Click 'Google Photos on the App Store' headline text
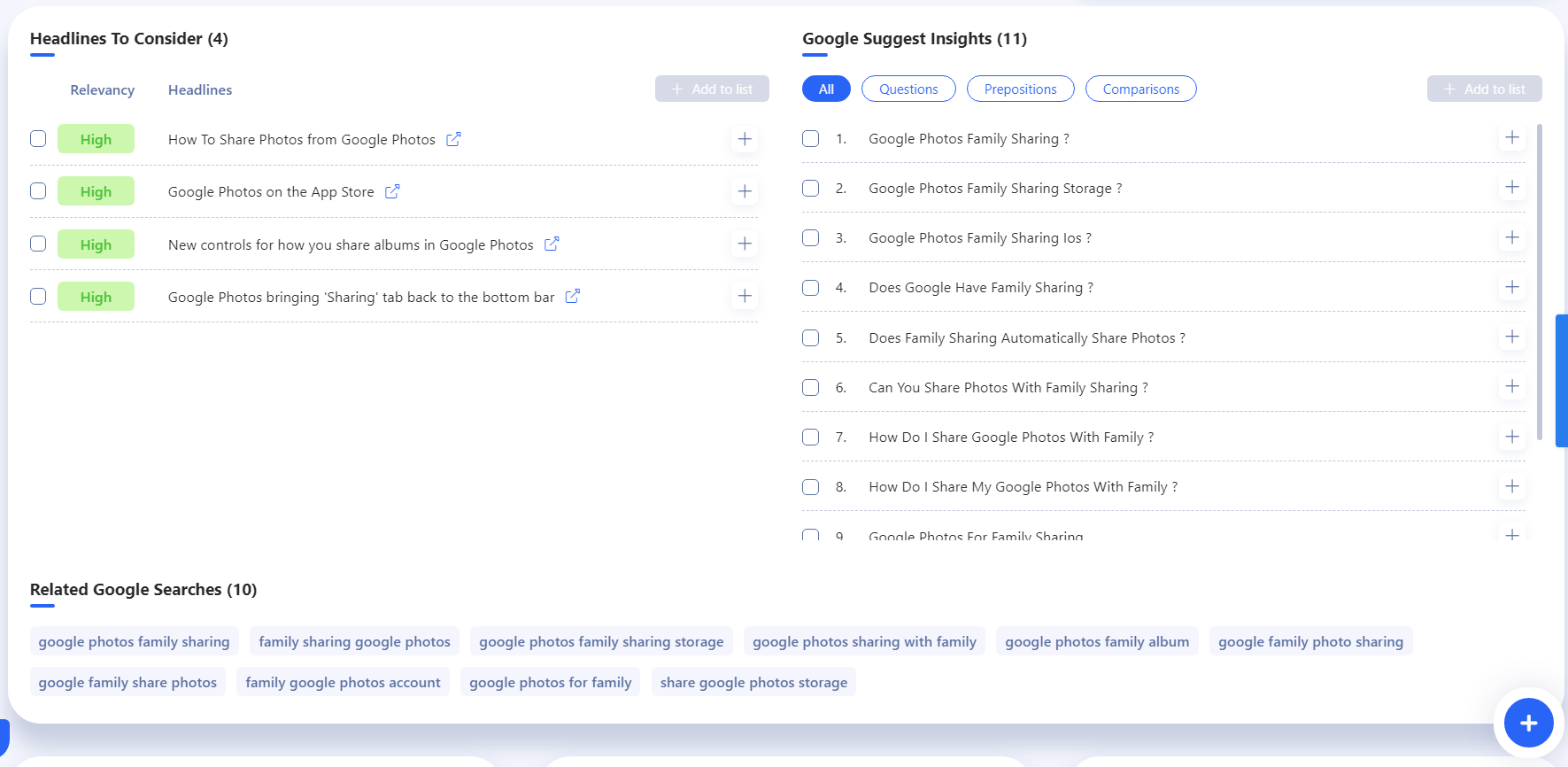 271,191
